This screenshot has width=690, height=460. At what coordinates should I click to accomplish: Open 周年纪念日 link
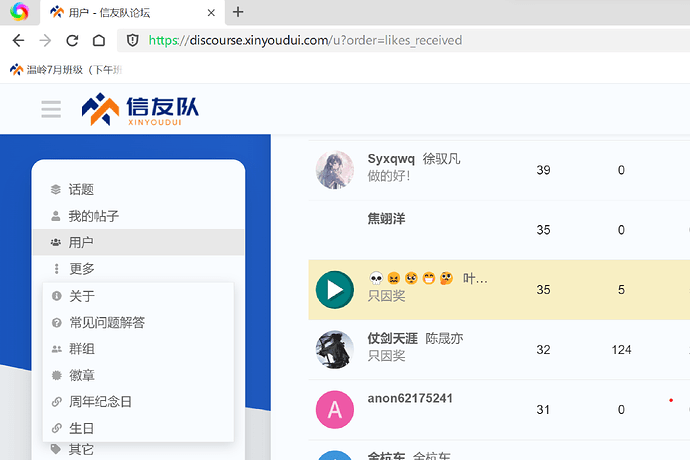click(138, 401)
